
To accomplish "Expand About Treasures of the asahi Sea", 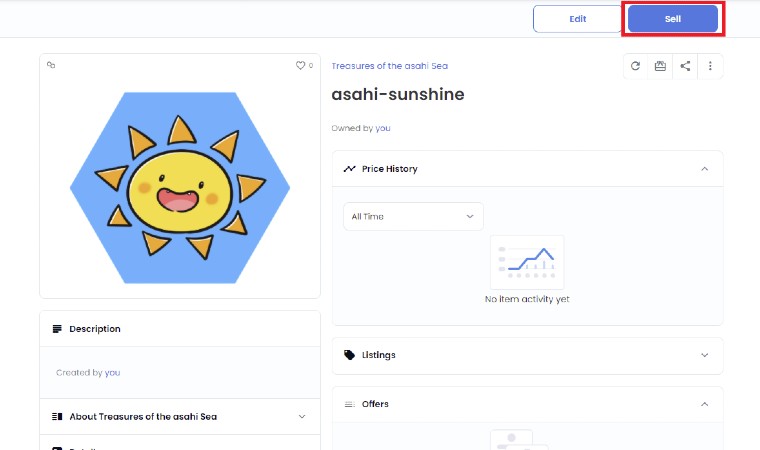I will point(302,416).
